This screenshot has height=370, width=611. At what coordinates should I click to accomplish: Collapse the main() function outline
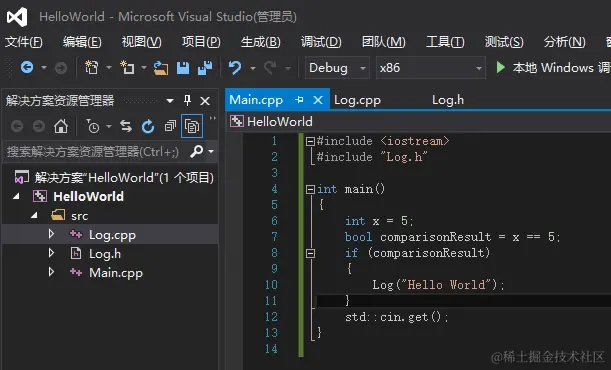point(310,189)
